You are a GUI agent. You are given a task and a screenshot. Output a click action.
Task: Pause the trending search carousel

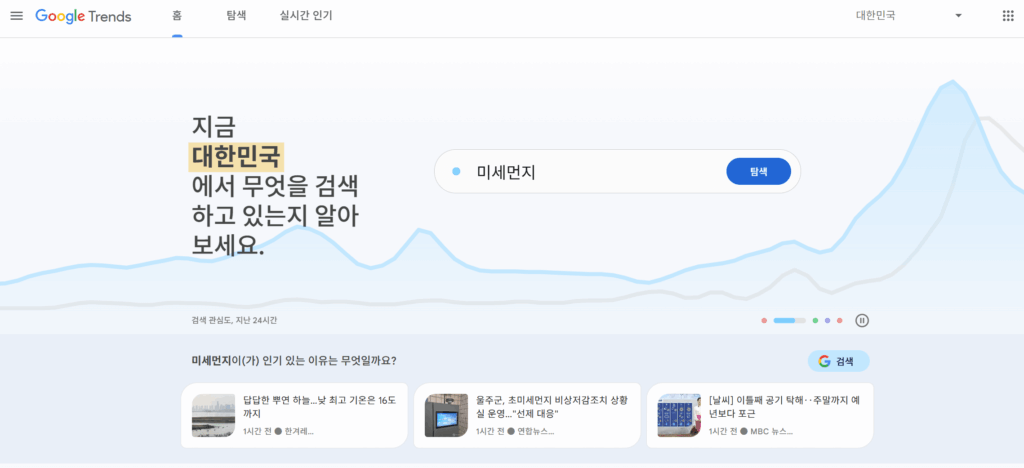point(862,321)
